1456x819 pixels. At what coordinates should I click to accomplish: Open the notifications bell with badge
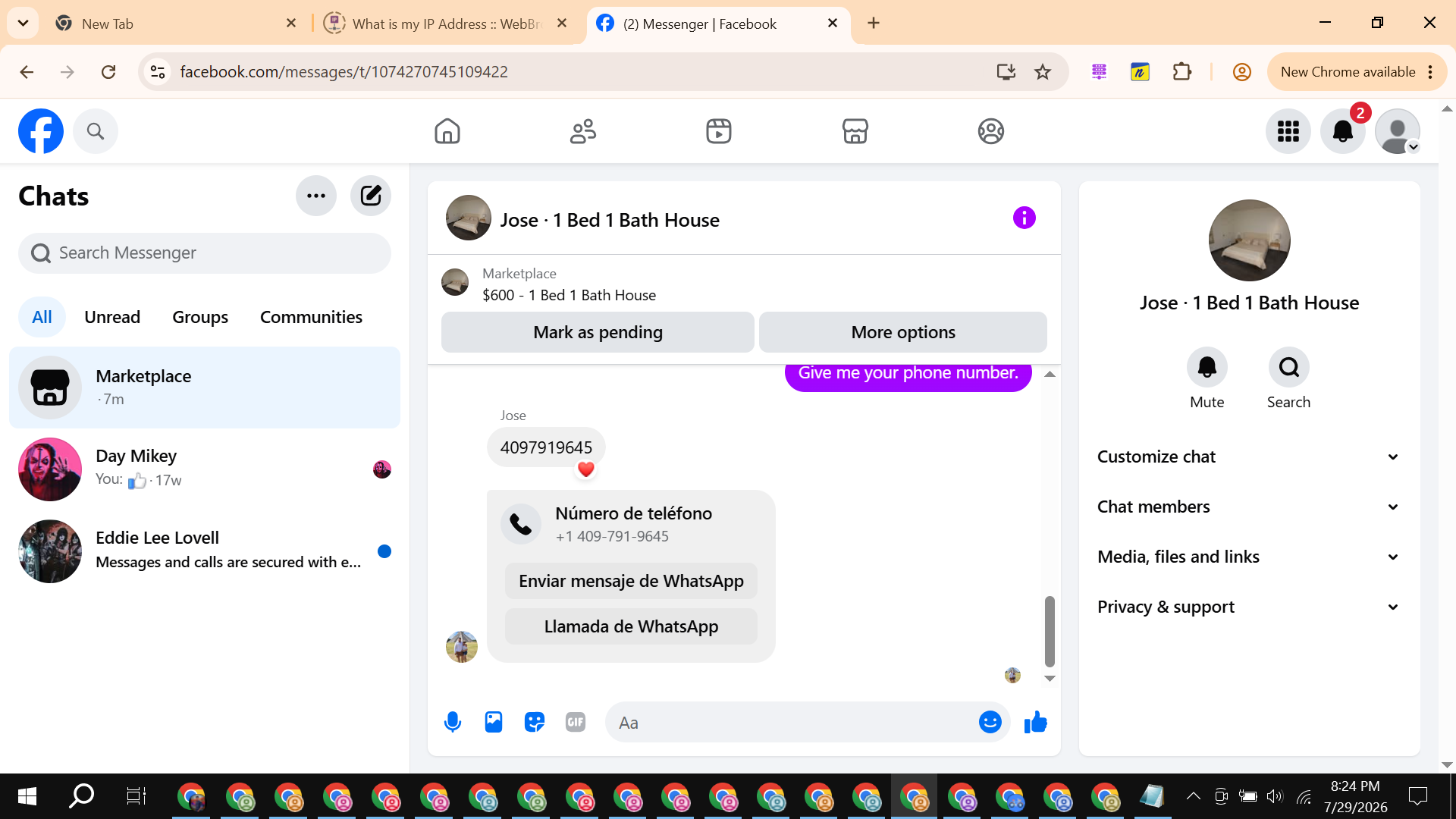(x=1343, y=131)
